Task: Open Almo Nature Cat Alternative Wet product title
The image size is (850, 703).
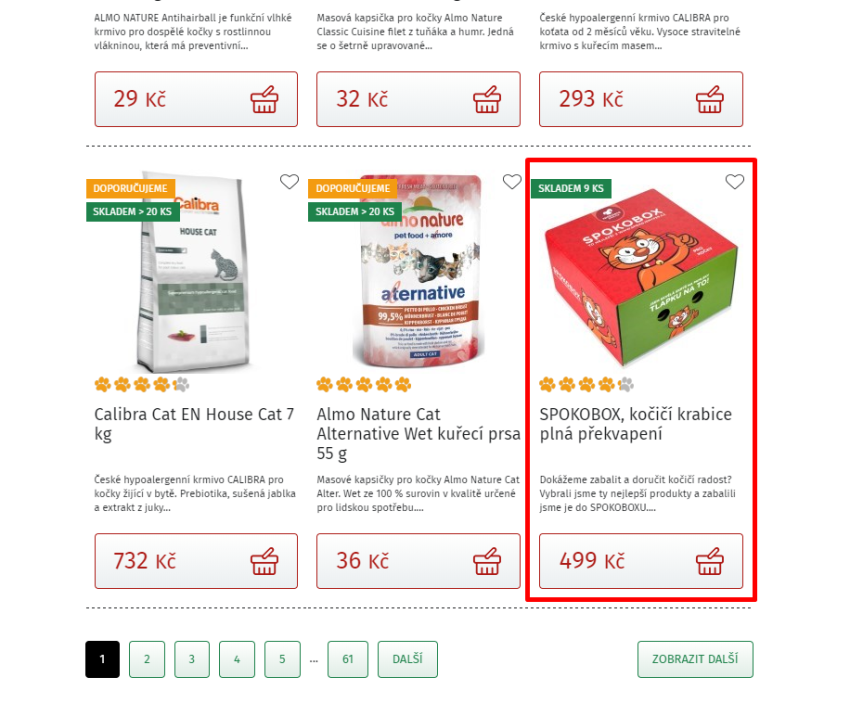Action: tap(418, 434)
